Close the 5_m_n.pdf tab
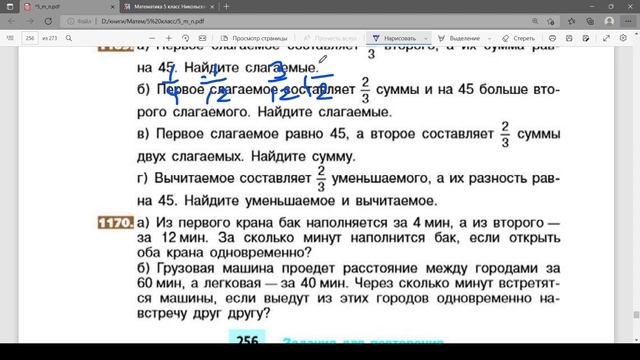This screenshot has height=360, width=640. pyautogui.click(x=113, y=7)
